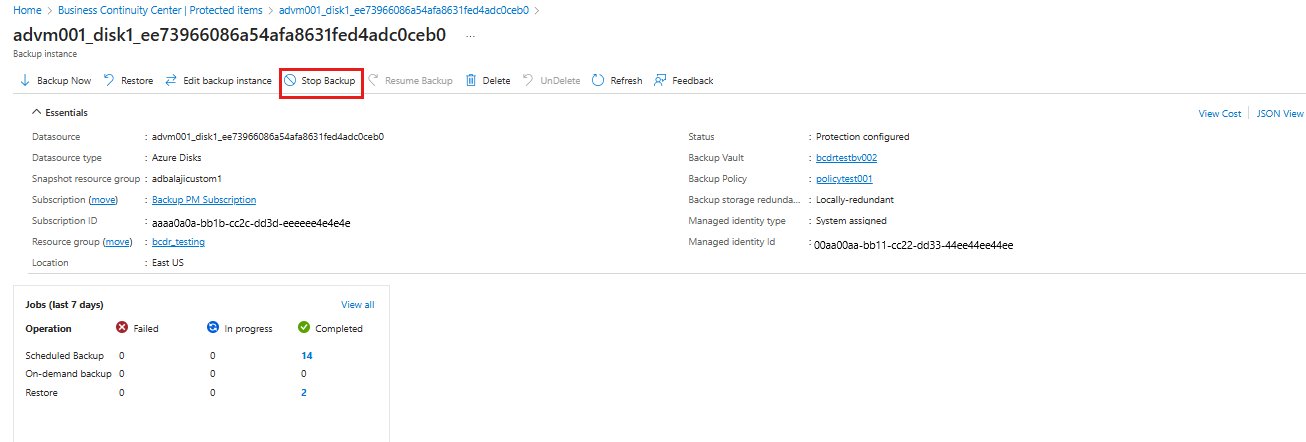
Task: Click Edit backup instance label
Action: [227, 81]
